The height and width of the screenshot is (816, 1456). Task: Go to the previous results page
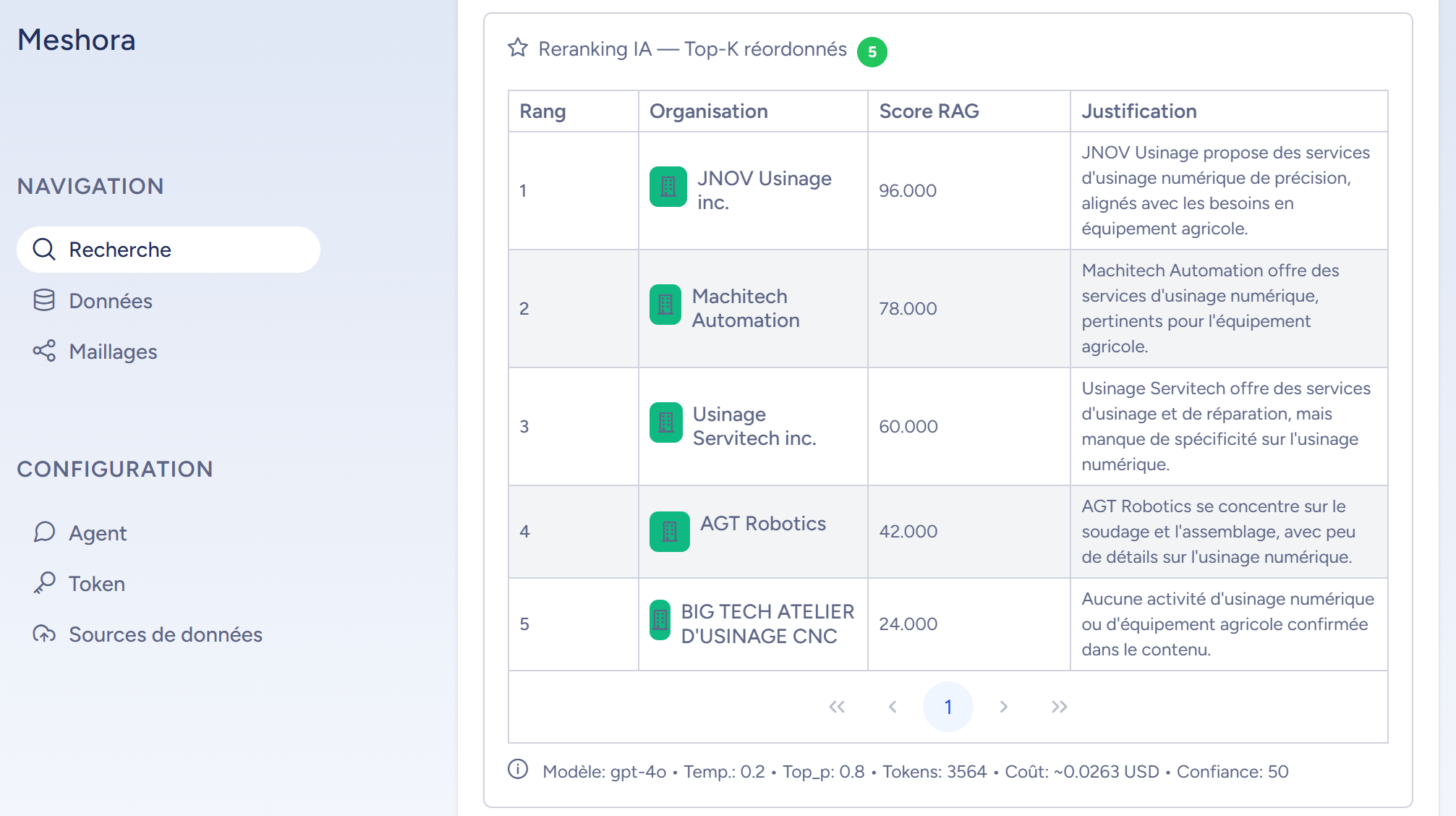pyautogui.click(x=893, y=707)
